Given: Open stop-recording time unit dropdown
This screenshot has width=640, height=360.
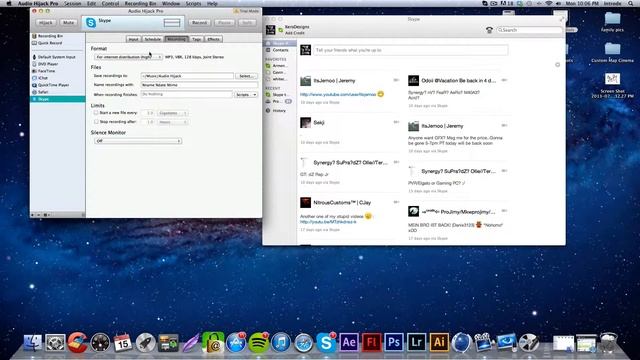Looking at the screenshot, I should (173, 122).
